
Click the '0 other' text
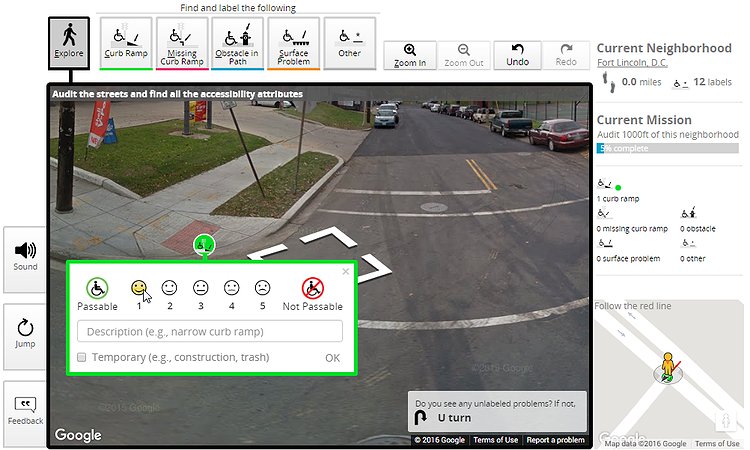point(693,259)
